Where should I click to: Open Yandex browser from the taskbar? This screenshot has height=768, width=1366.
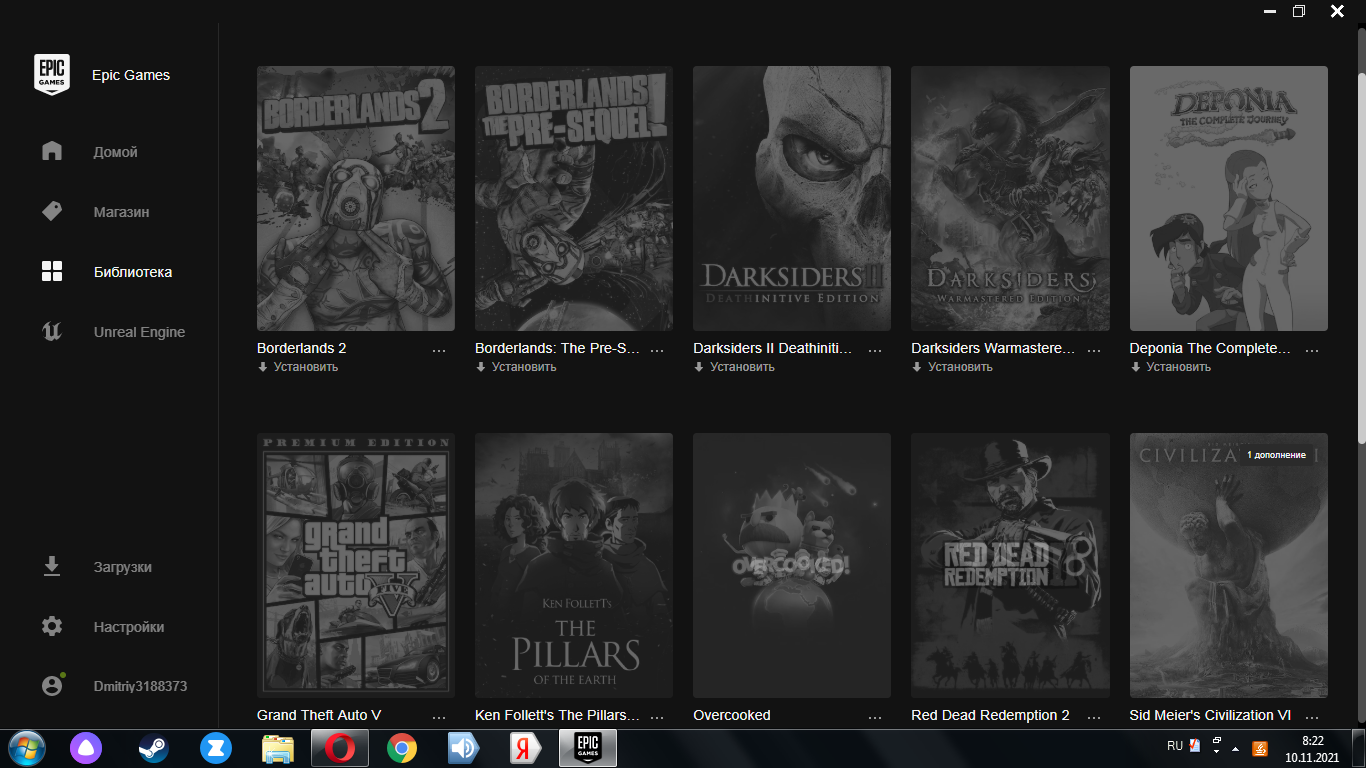pos(525,748)
